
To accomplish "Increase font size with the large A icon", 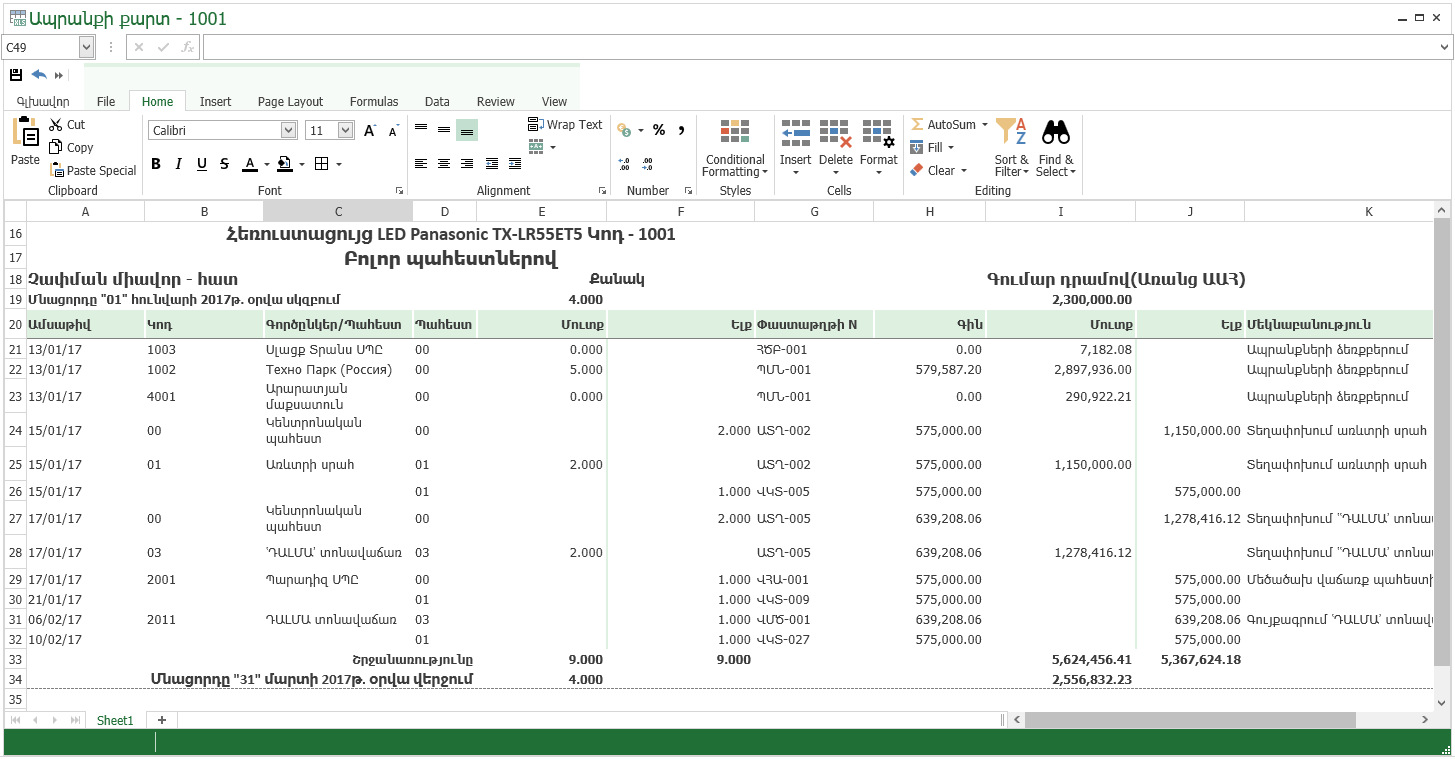I will [x=369, y=131].
